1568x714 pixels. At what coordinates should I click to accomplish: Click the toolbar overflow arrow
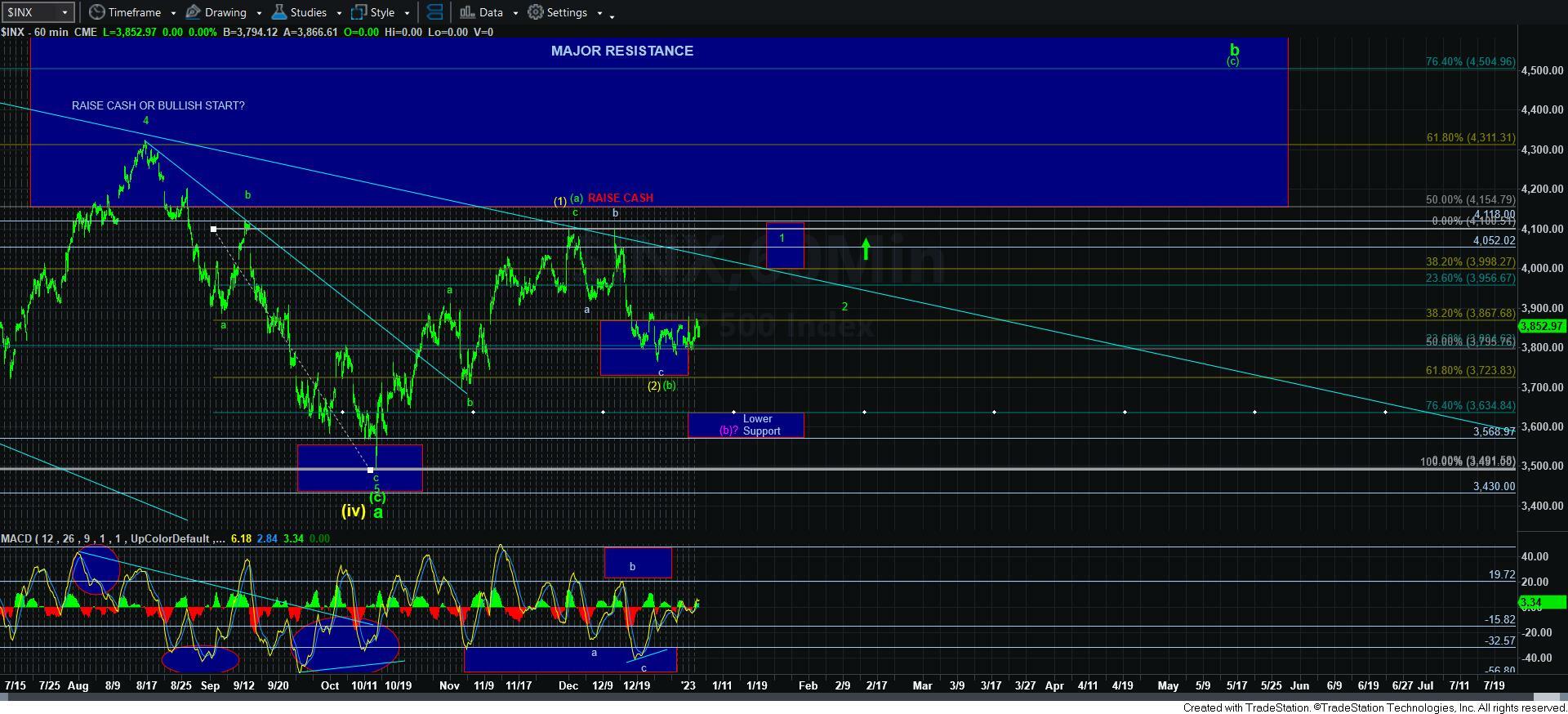pyautogui.click(x=612, y=15)
